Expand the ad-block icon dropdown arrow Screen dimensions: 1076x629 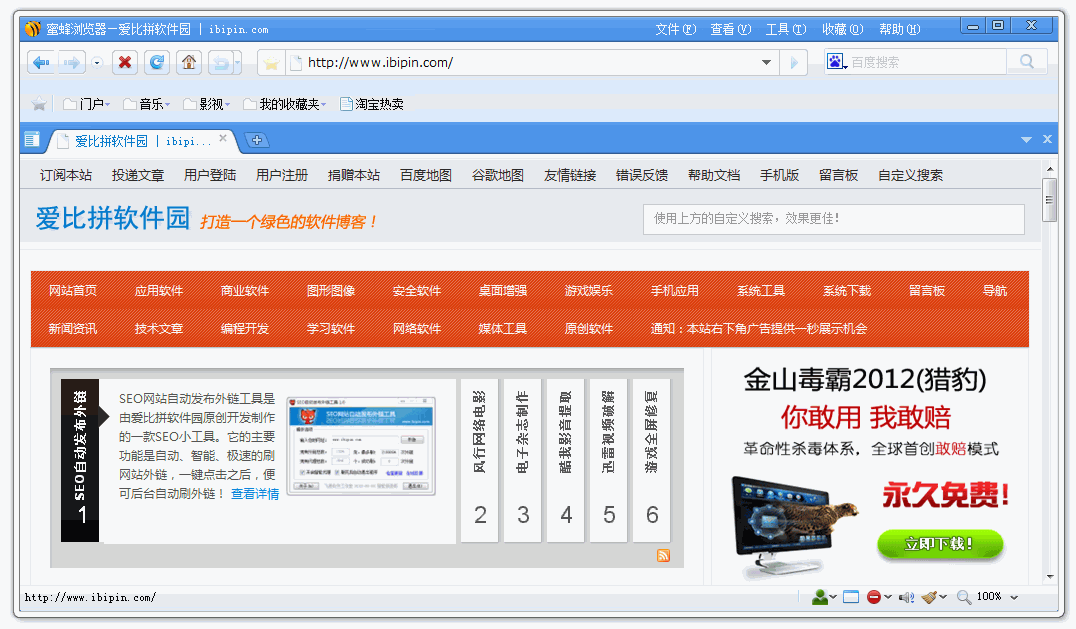[888, 597]
